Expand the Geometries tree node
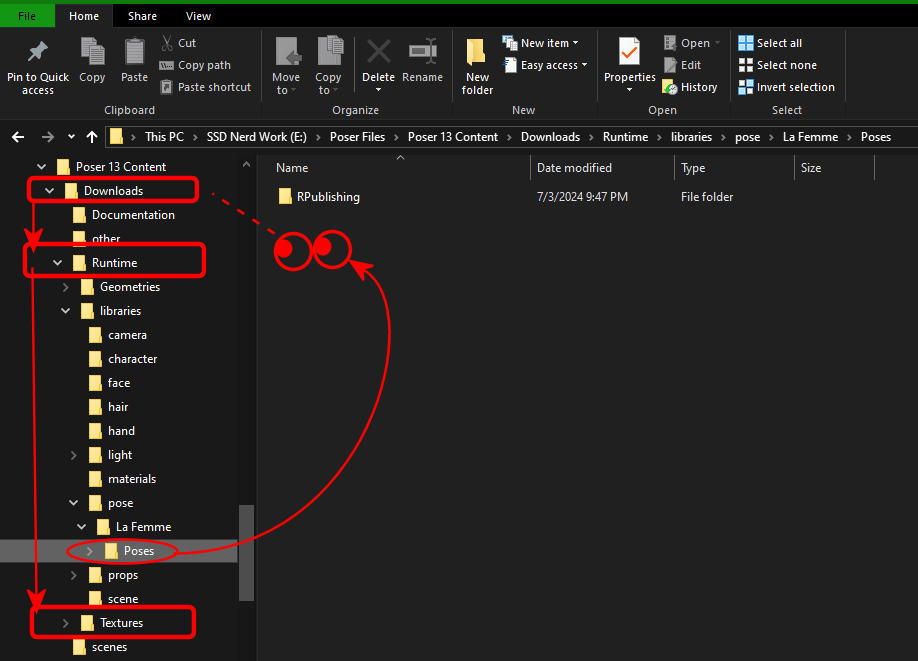The height and width of the screenshot is (661, 918). pos(66,287)
